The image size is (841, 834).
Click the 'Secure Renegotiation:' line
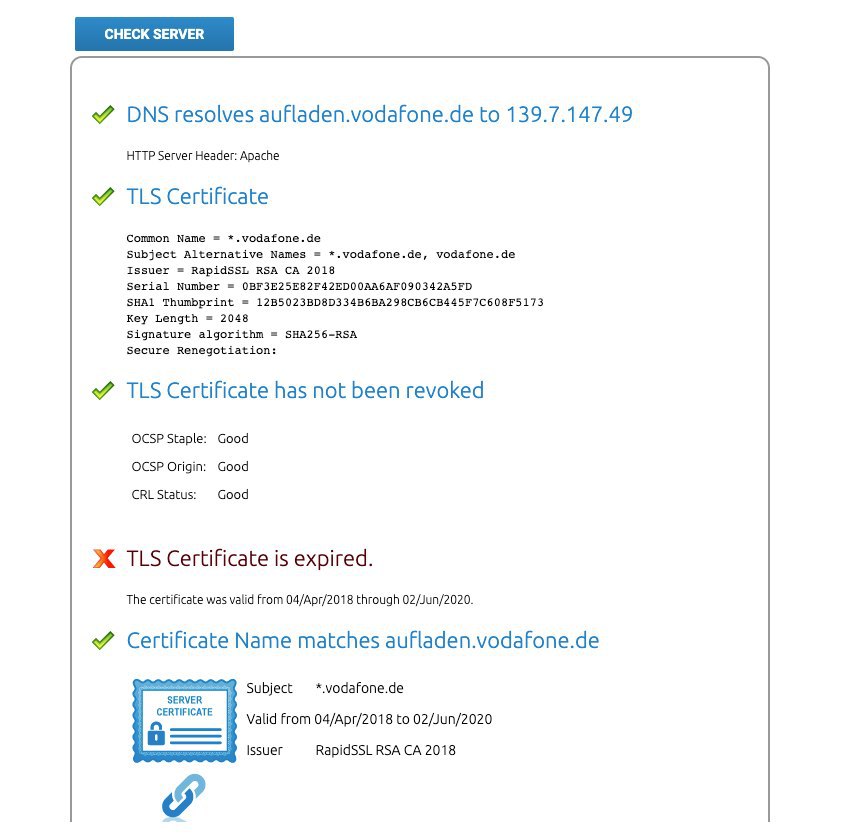click(202, 351)
